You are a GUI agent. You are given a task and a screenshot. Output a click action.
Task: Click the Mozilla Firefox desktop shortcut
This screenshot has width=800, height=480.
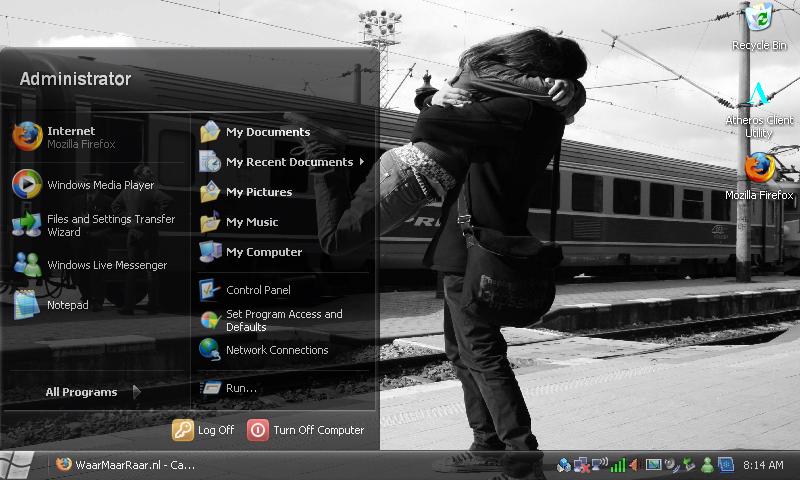point(759,175)
